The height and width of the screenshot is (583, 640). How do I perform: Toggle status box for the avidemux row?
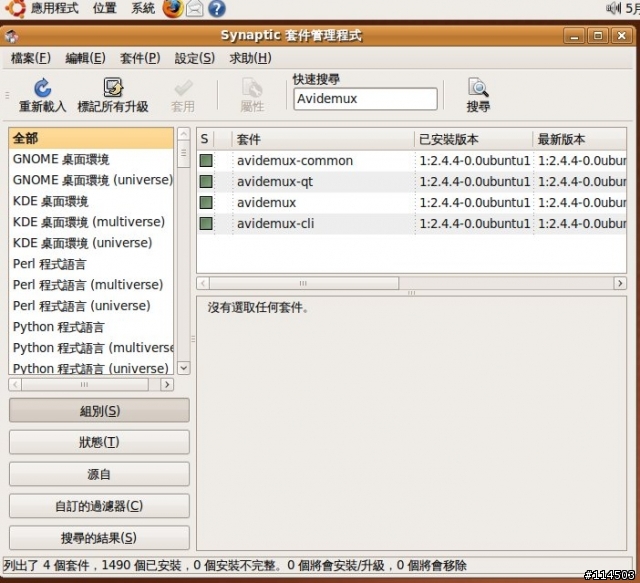(x=206, y=202)
